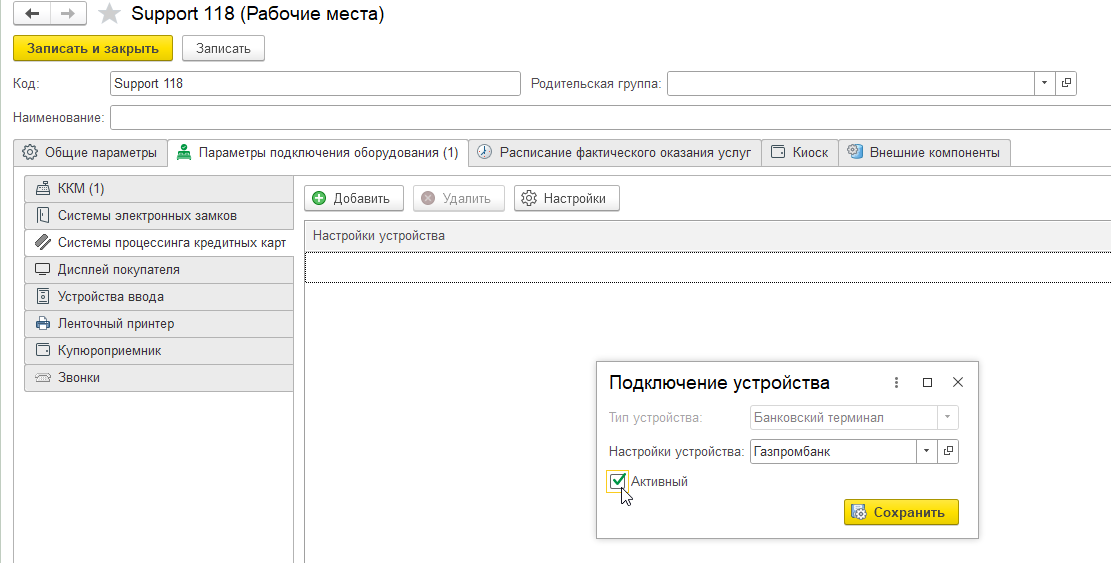The width and height of the screenshot is (1111, 563).
Task: Click the Киоск tab icon
Action: coord(778,152)
